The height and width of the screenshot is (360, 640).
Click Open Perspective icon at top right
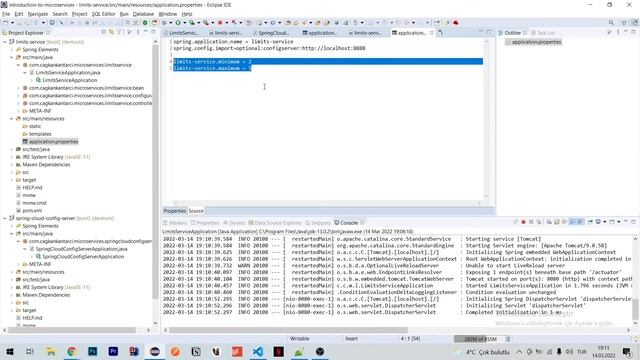tap(624, 23)
